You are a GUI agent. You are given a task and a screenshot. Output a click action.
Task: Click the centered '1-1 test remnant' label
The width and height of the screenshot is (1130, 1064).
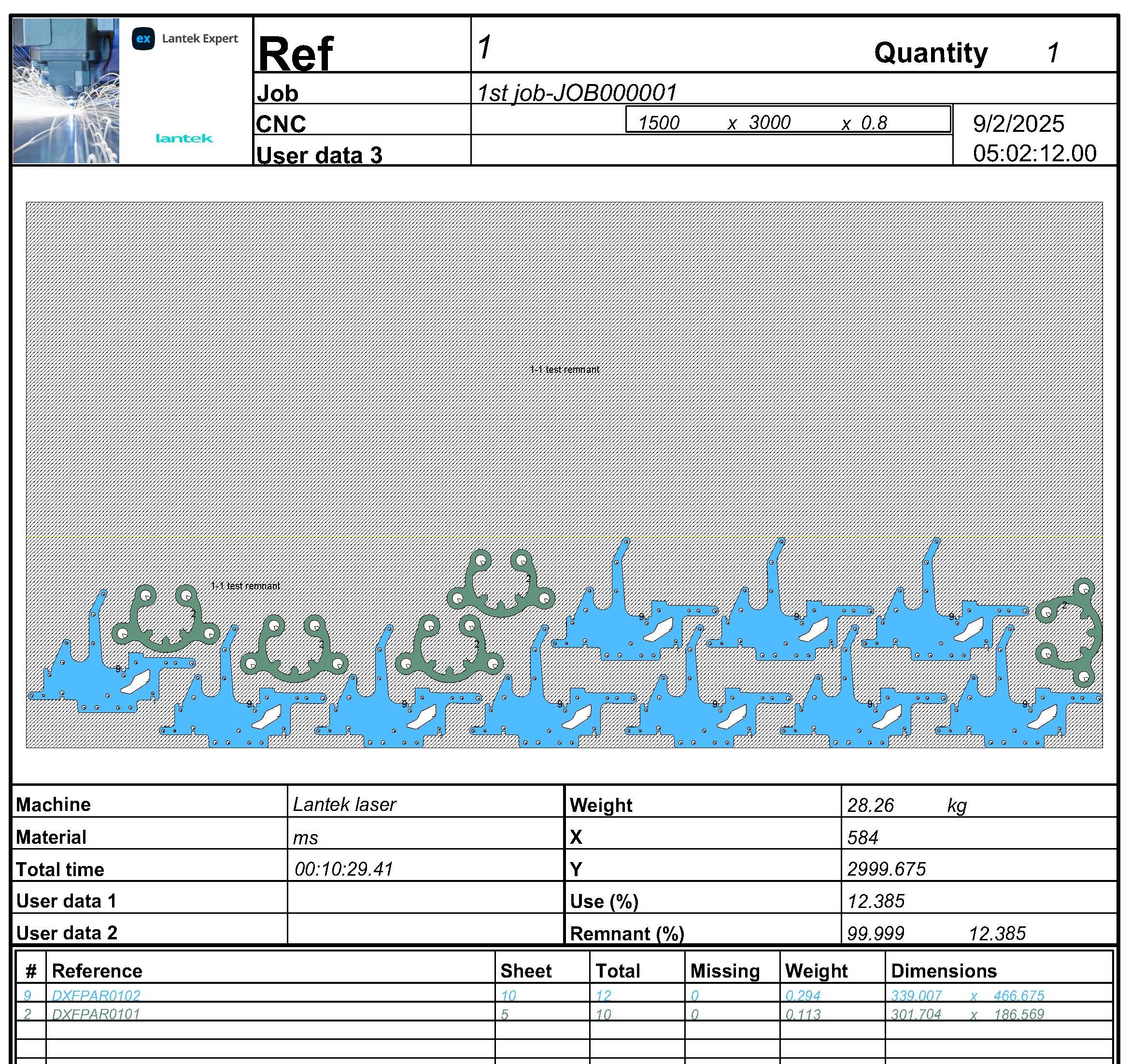click(x=565, y=369)
